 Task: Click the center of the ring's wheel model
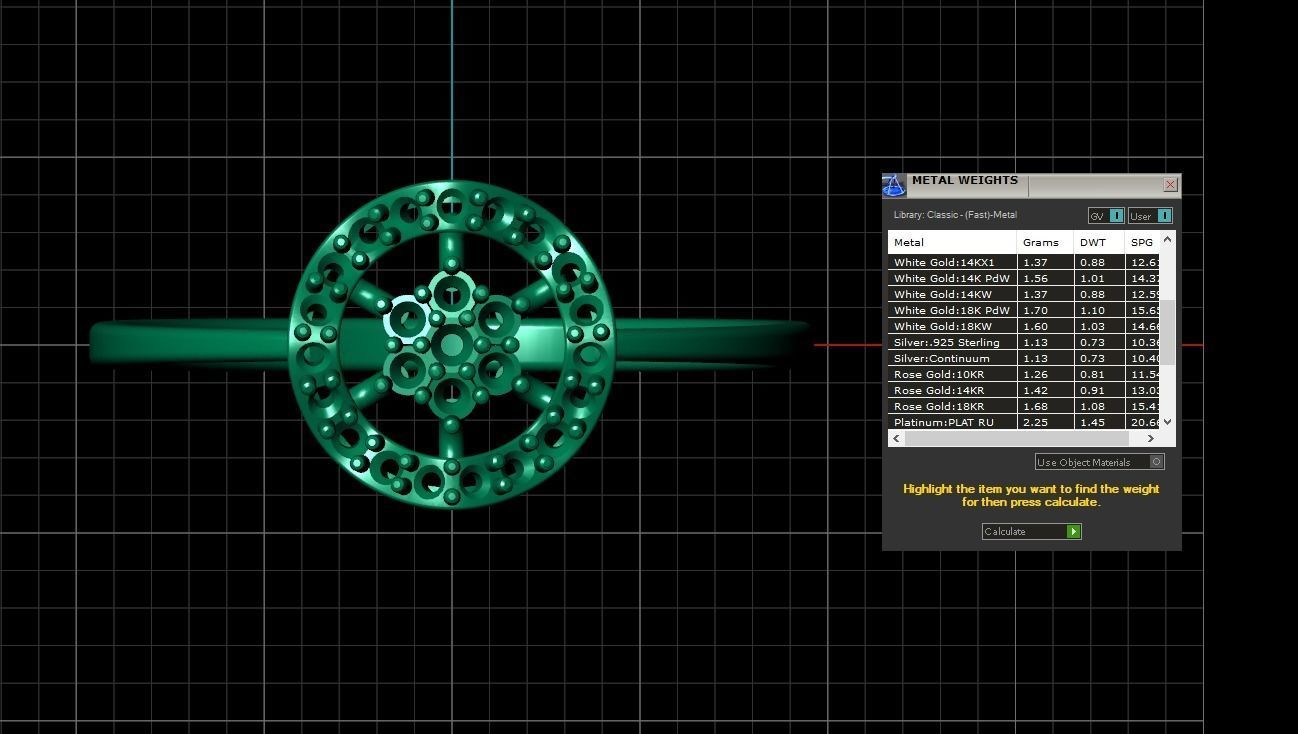pos(452,345)
